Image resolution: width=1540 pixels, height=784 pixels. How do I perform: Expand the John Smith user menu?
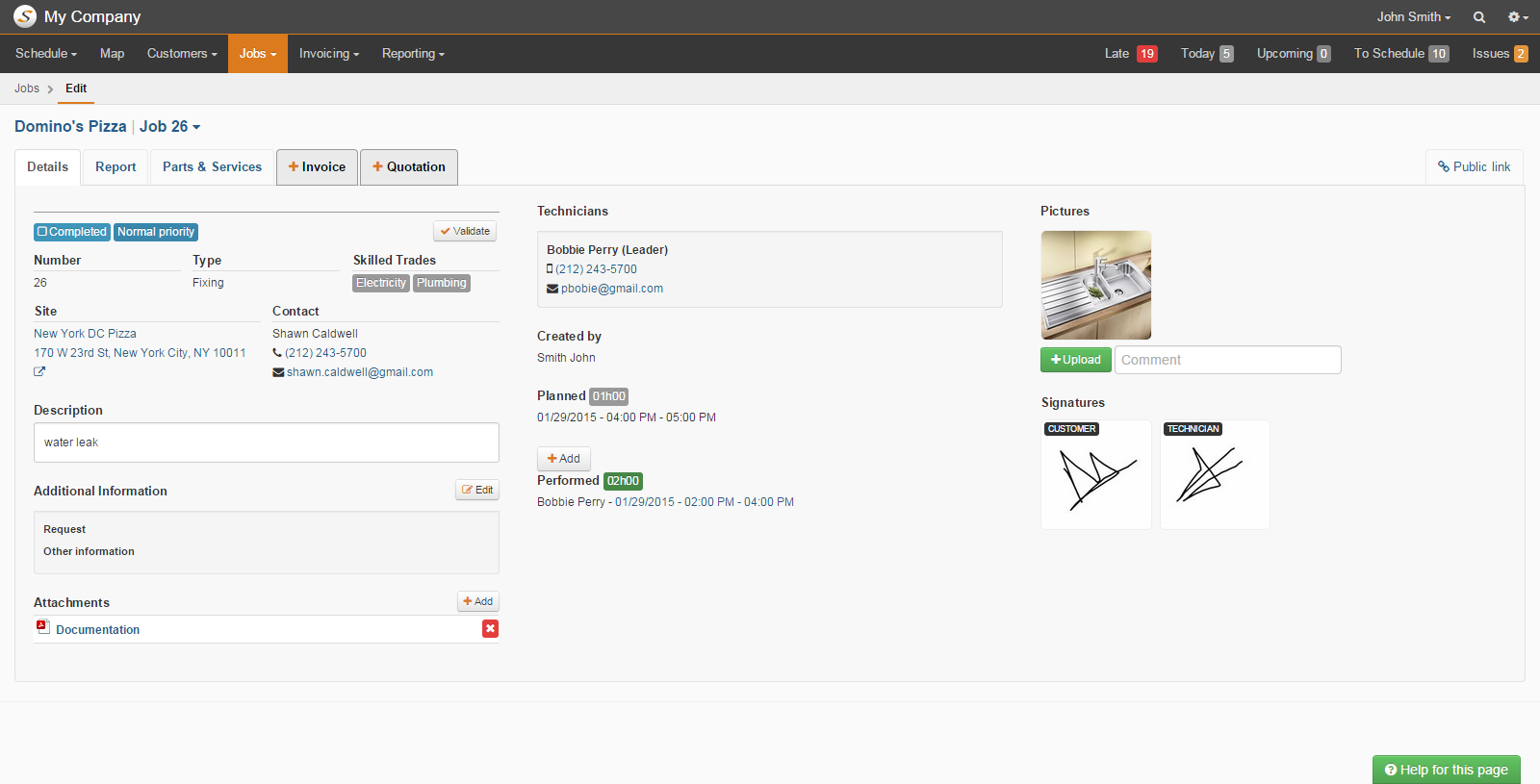1413,17
